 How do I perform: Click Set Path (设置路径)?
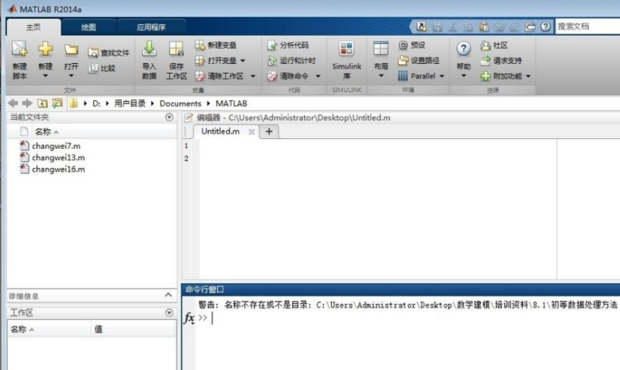click(x=418, y=60)
